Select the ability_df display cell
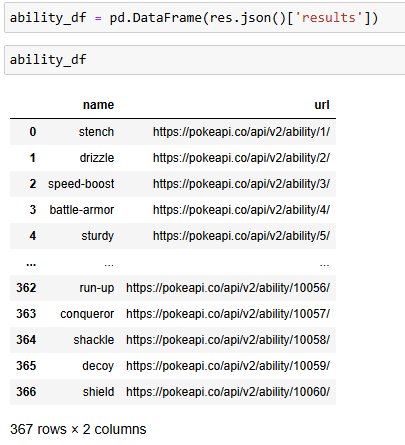 tap(205, 60)
